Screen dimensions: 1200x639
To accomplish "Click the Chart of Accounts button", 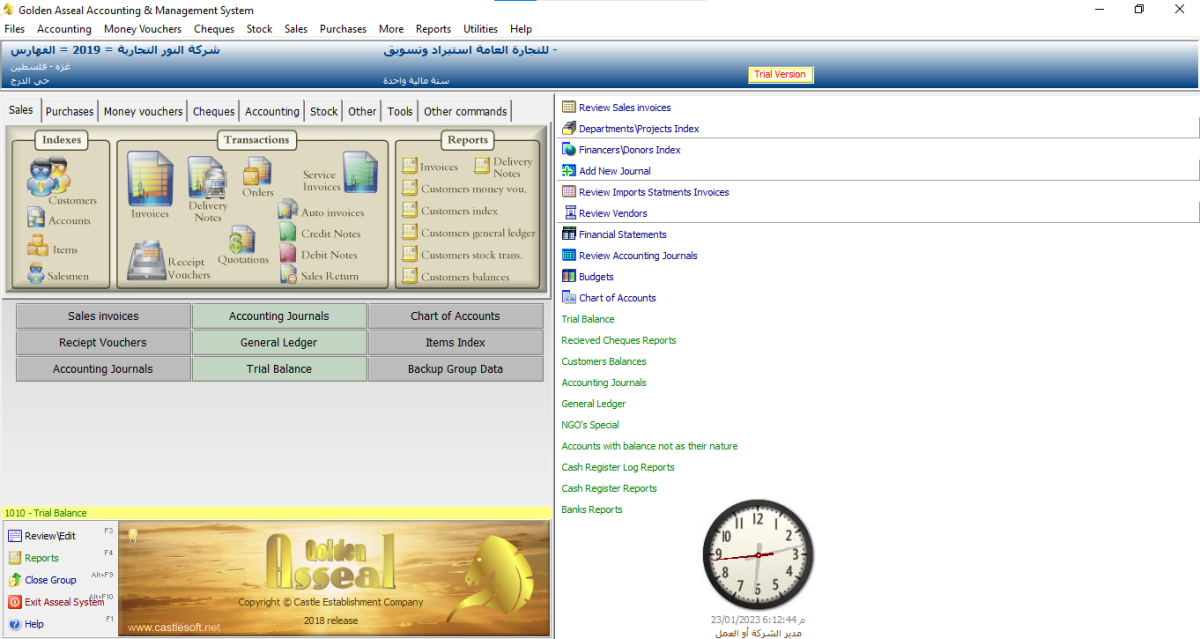I will pos(455,316).
